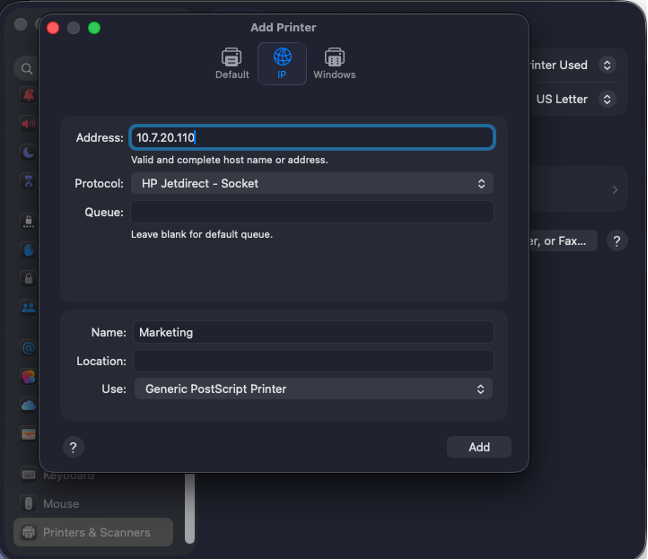Open Screen Time hourglass icon in sidebar
The image size is (648, 560).
[28, 182]
